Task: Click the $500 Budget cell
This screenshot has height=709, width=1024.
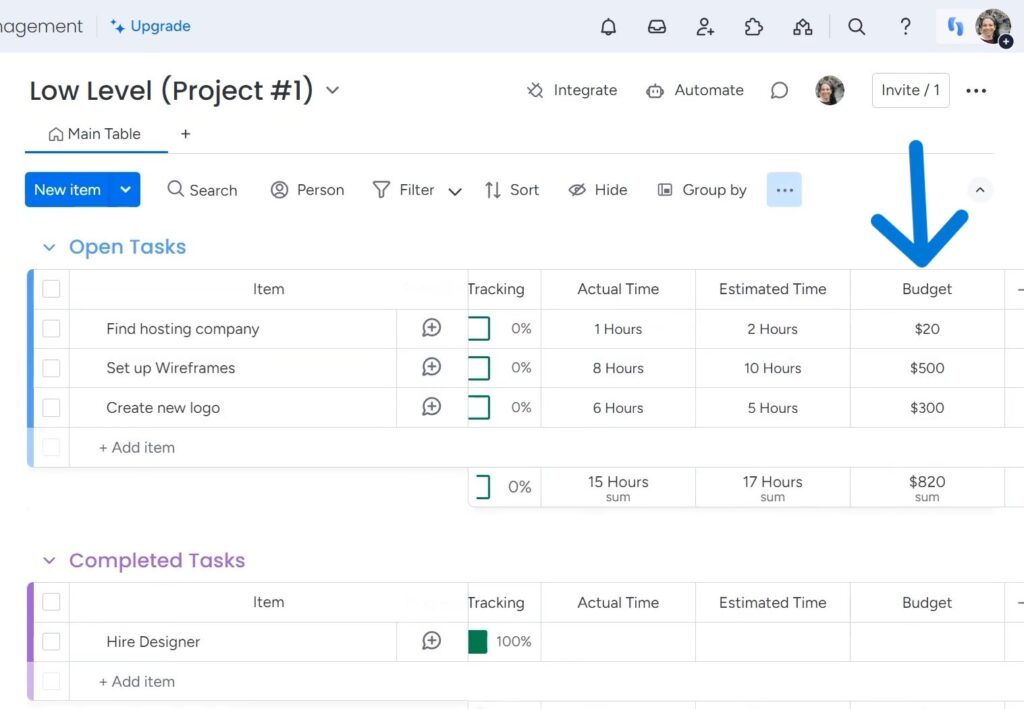Action: pos(927,368)
